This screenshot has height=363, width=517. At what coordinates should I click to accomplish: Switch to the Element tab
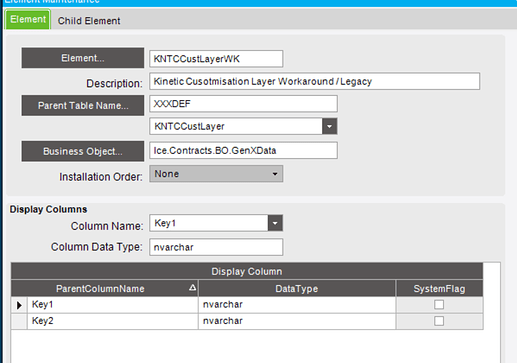28,19
